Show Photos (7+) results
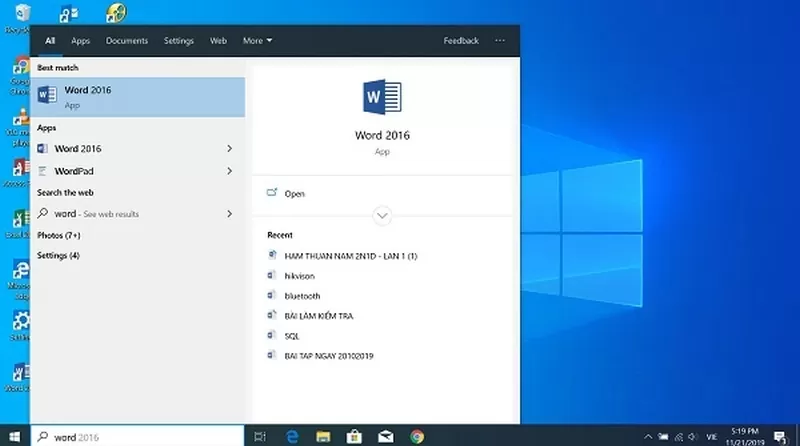 [x=59, y=235]
